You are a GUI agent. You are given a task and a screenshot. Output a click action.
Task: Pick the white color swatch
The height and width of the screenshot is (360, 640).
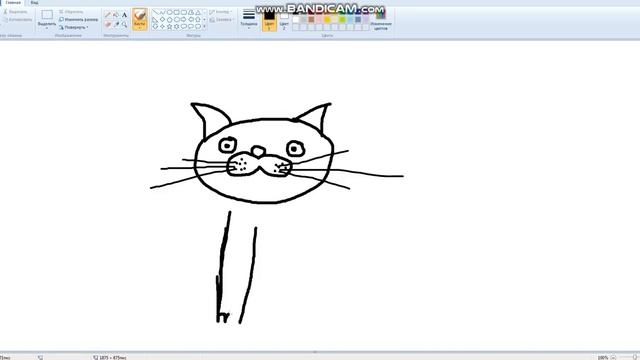pos(296,19)
